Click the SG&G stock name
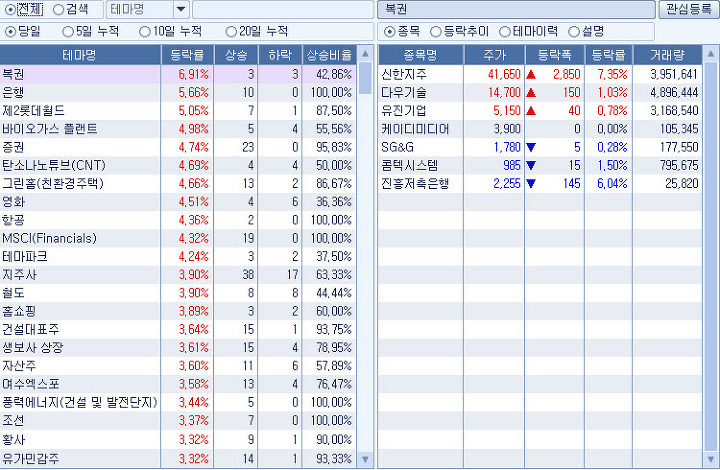The height and width of the screenshot is (470, 720). (397, 147)
